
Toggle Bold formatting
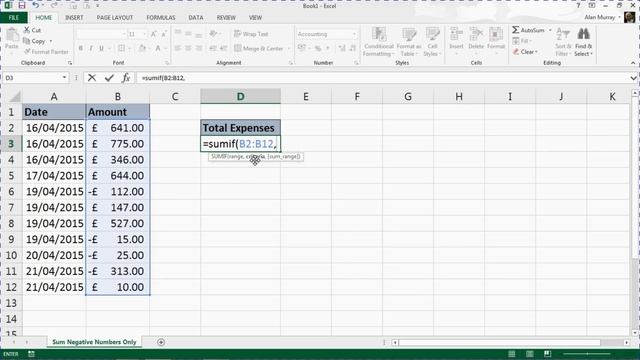[80, 48]
